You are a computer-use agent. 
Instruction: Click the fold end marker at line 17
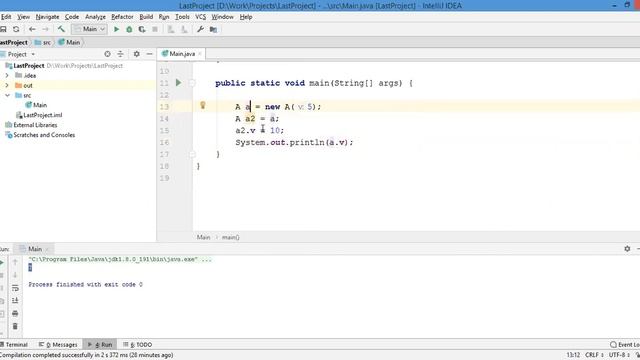tap(192, 154)
